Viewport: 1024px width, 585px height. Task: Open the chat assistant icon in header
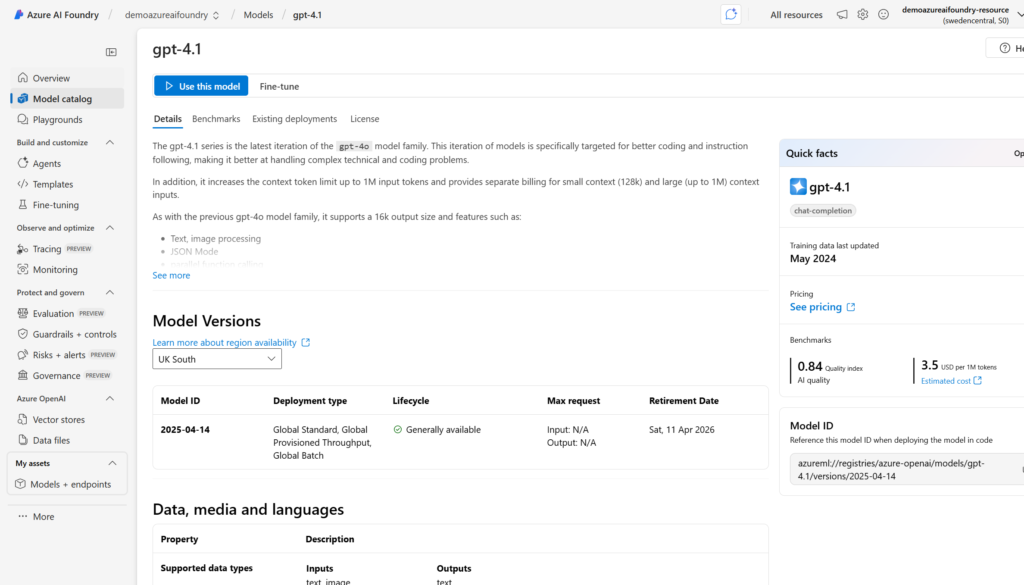click(731, 14)
